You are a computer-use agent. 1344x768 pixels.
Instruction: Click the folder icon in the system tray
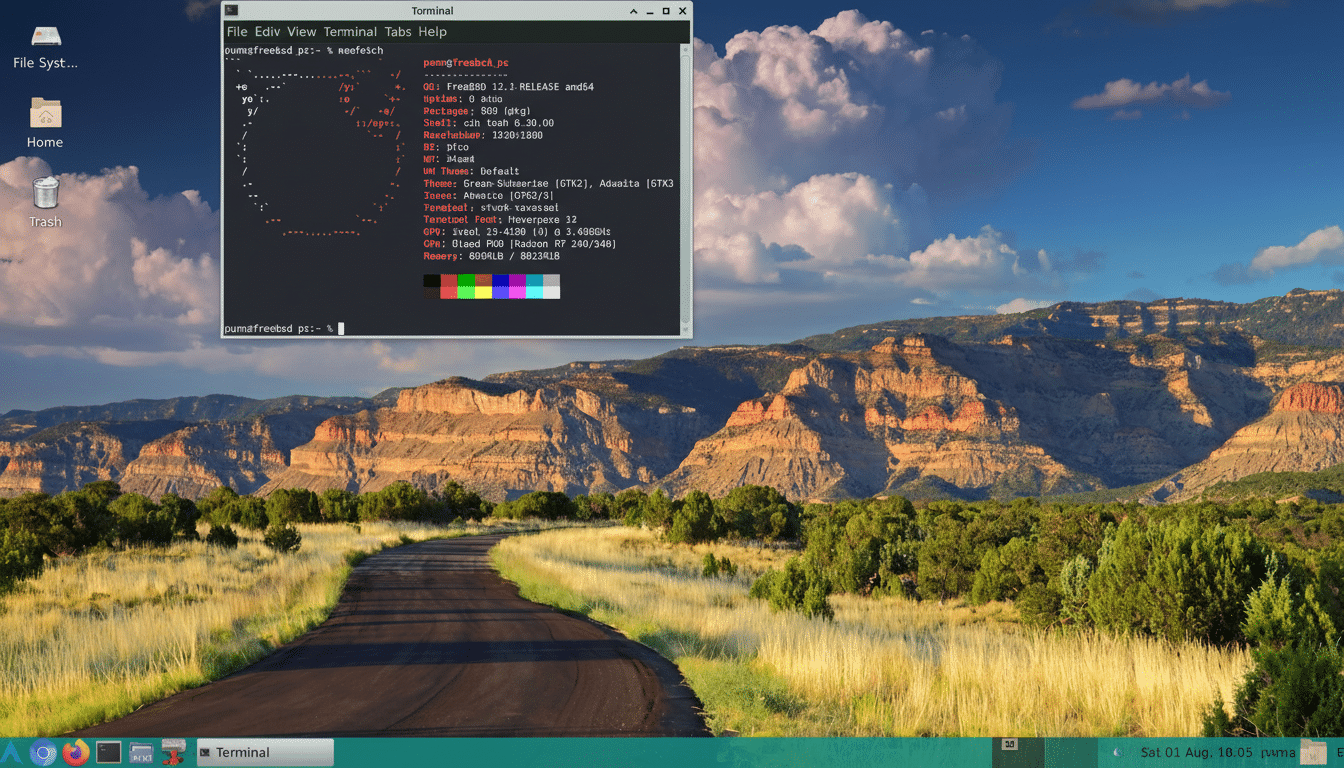pos(1313,752)
